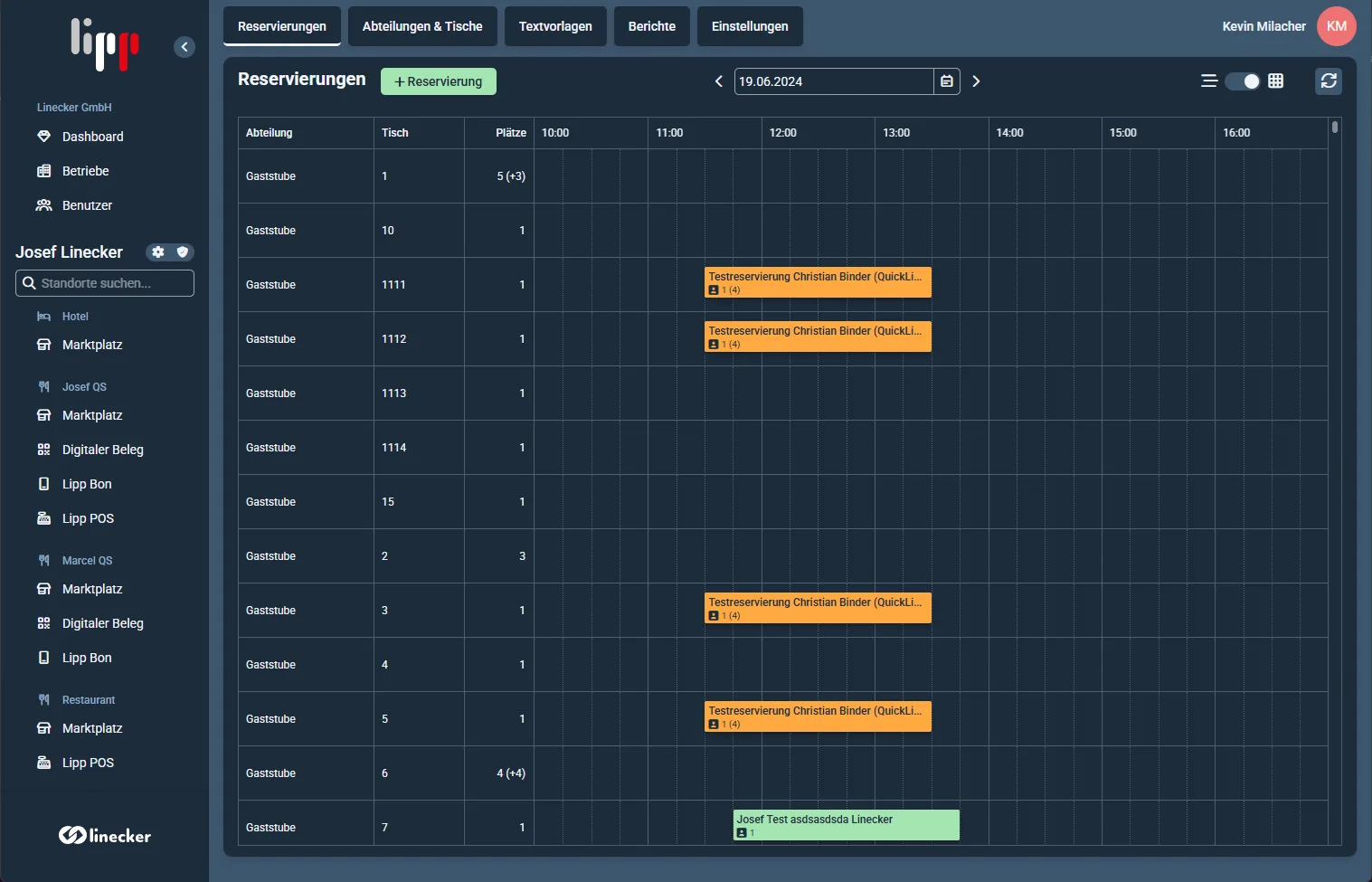Collapse the sidebar with the chevron button
The width and height of the screenshot is (1372, 882).
point(185,47)
